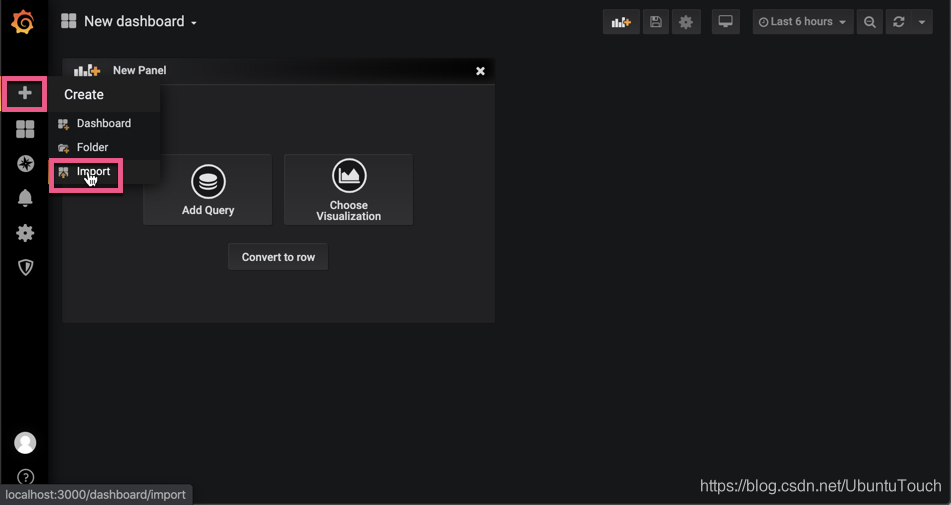Open the user profile avatar
This screenshot has height=505, width=951.
click(25, 443)
